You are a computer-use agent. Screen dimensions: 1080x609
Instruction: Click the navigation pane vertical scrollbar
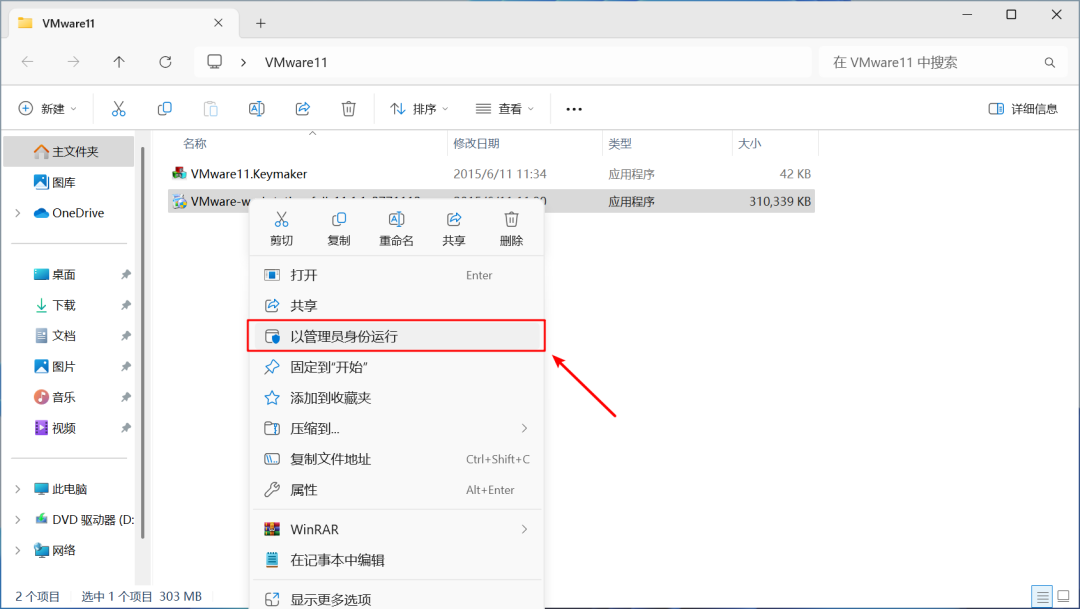point(143,342)
